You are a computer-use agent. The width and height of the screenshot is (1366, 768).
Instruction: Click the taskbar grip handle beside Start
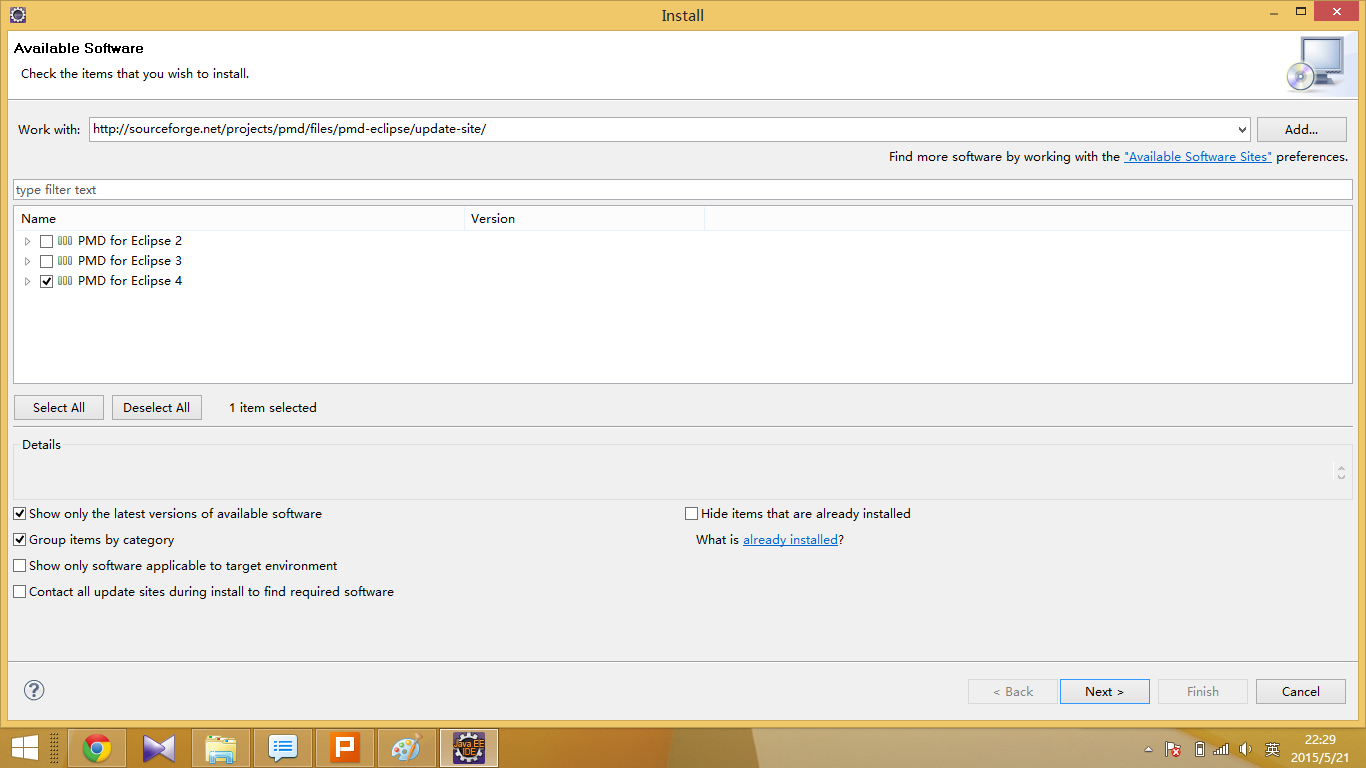coord(54,748)
